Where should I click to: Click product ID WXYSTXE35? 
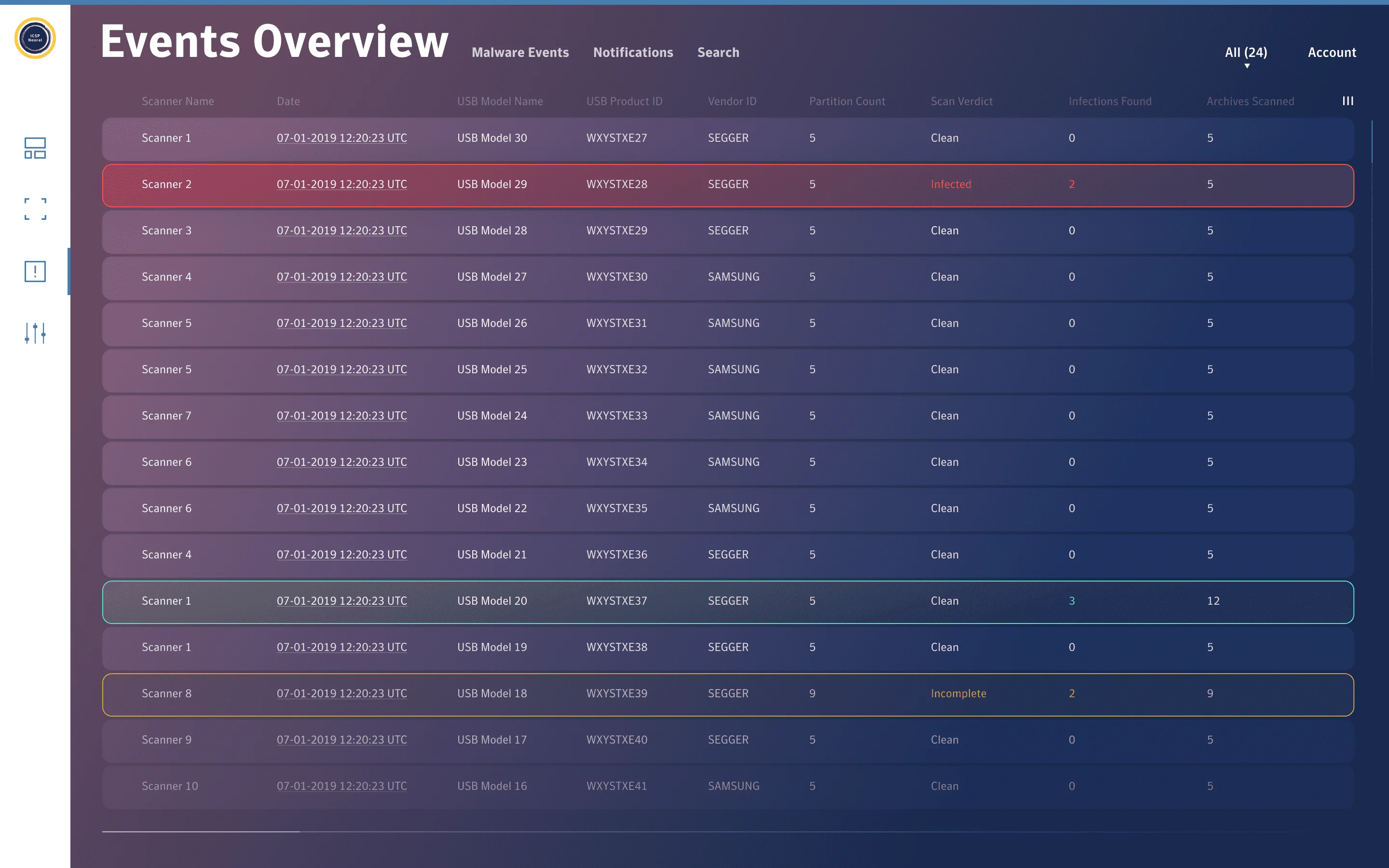click(x=616, y=508)
